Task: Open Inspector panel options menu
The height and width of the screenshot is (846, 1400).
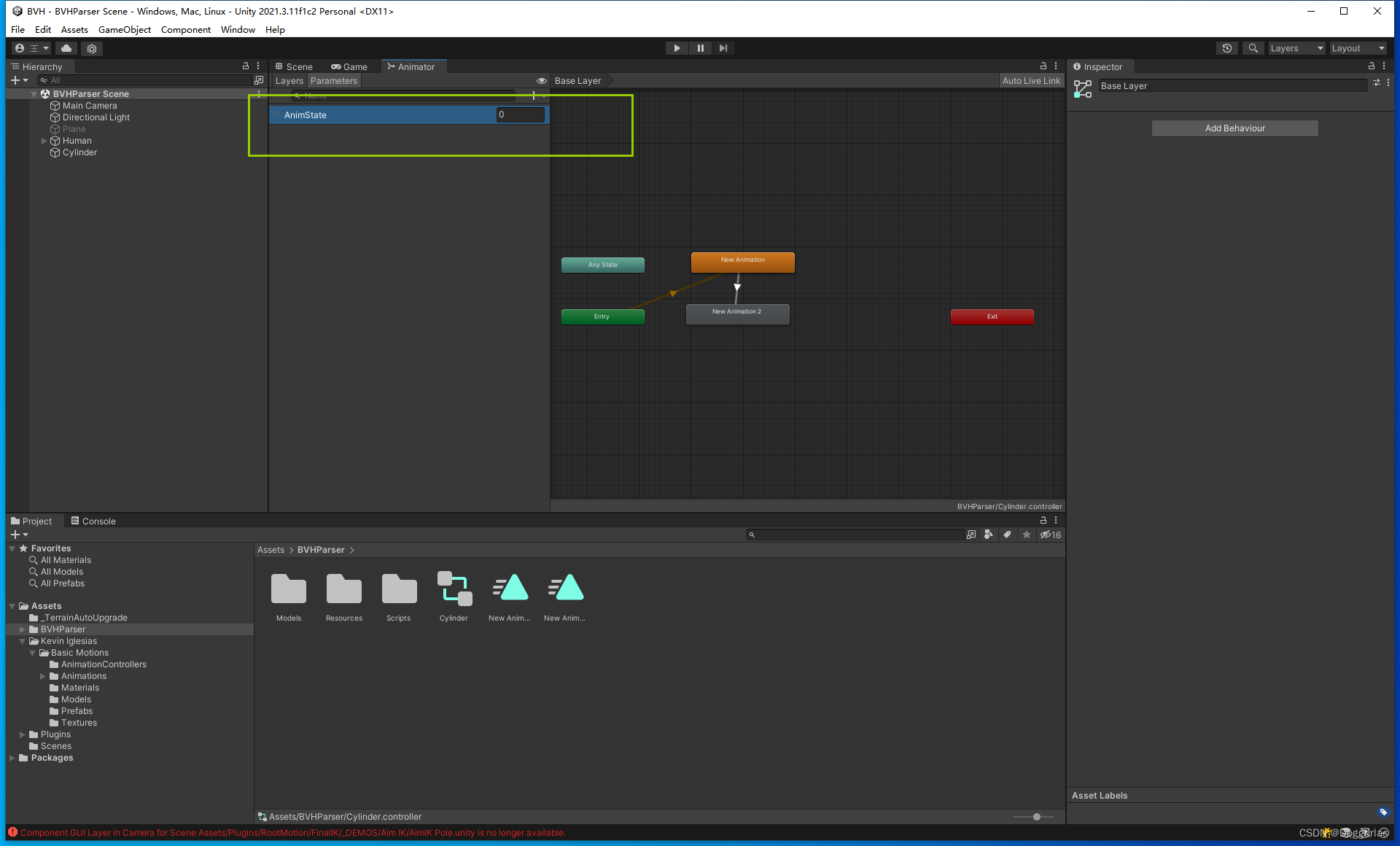Action: (x=1384, y=66)
